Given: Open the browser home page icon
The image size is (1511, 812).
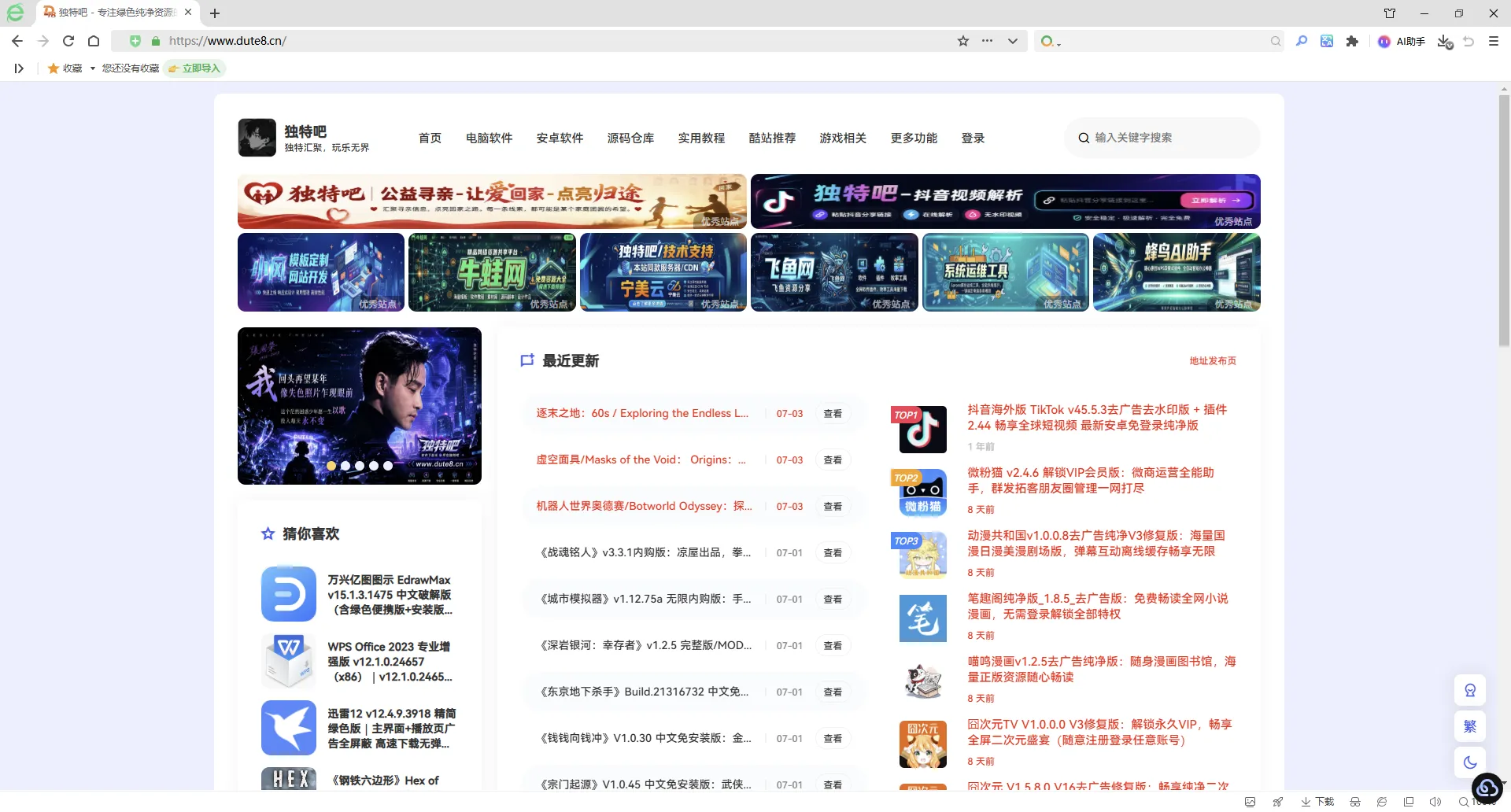Looking at the screenshot, I should (x=94, y=41).
